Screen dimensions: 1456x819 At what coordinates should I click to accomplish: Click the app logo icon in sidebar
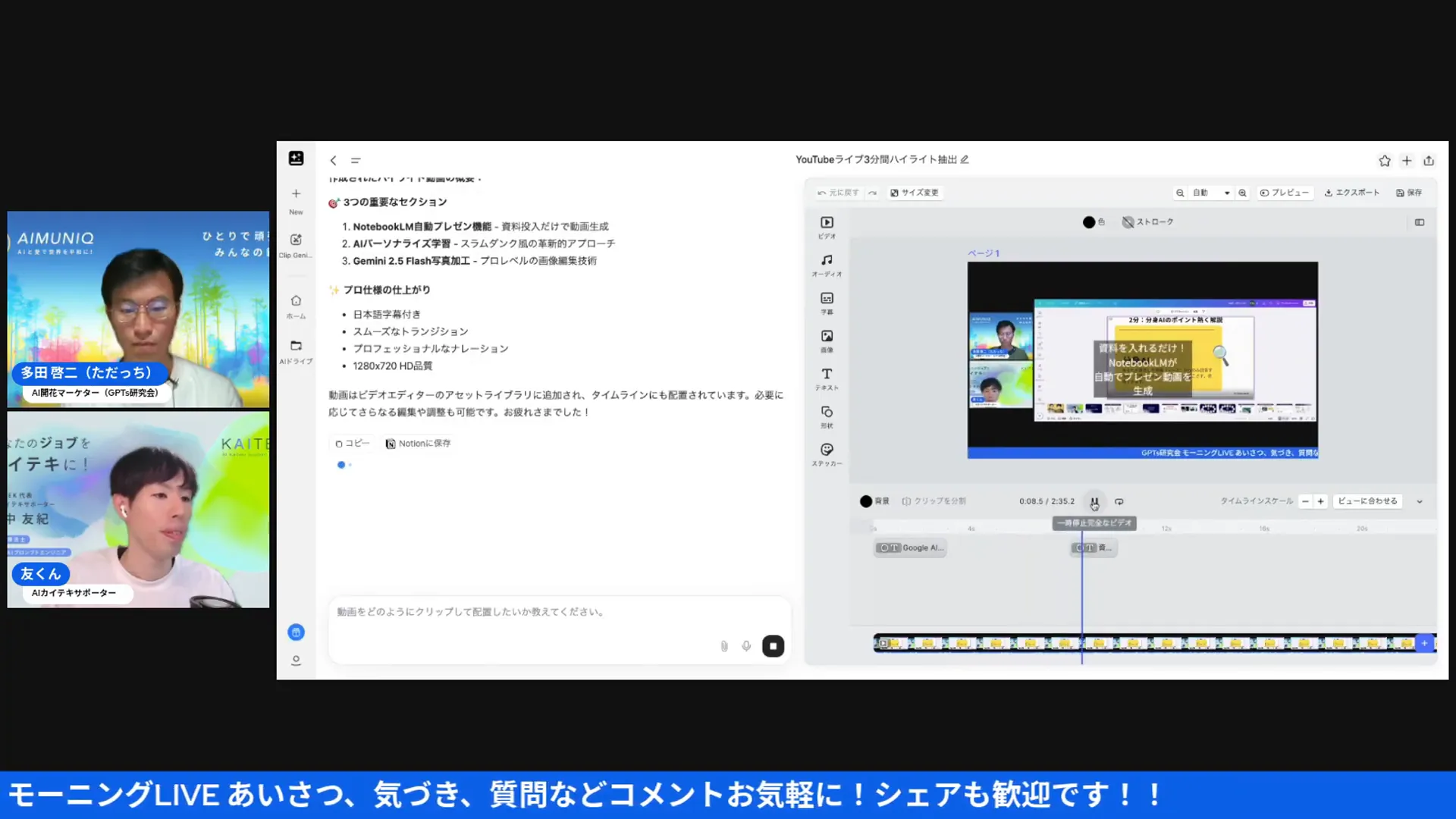point(296,158)
